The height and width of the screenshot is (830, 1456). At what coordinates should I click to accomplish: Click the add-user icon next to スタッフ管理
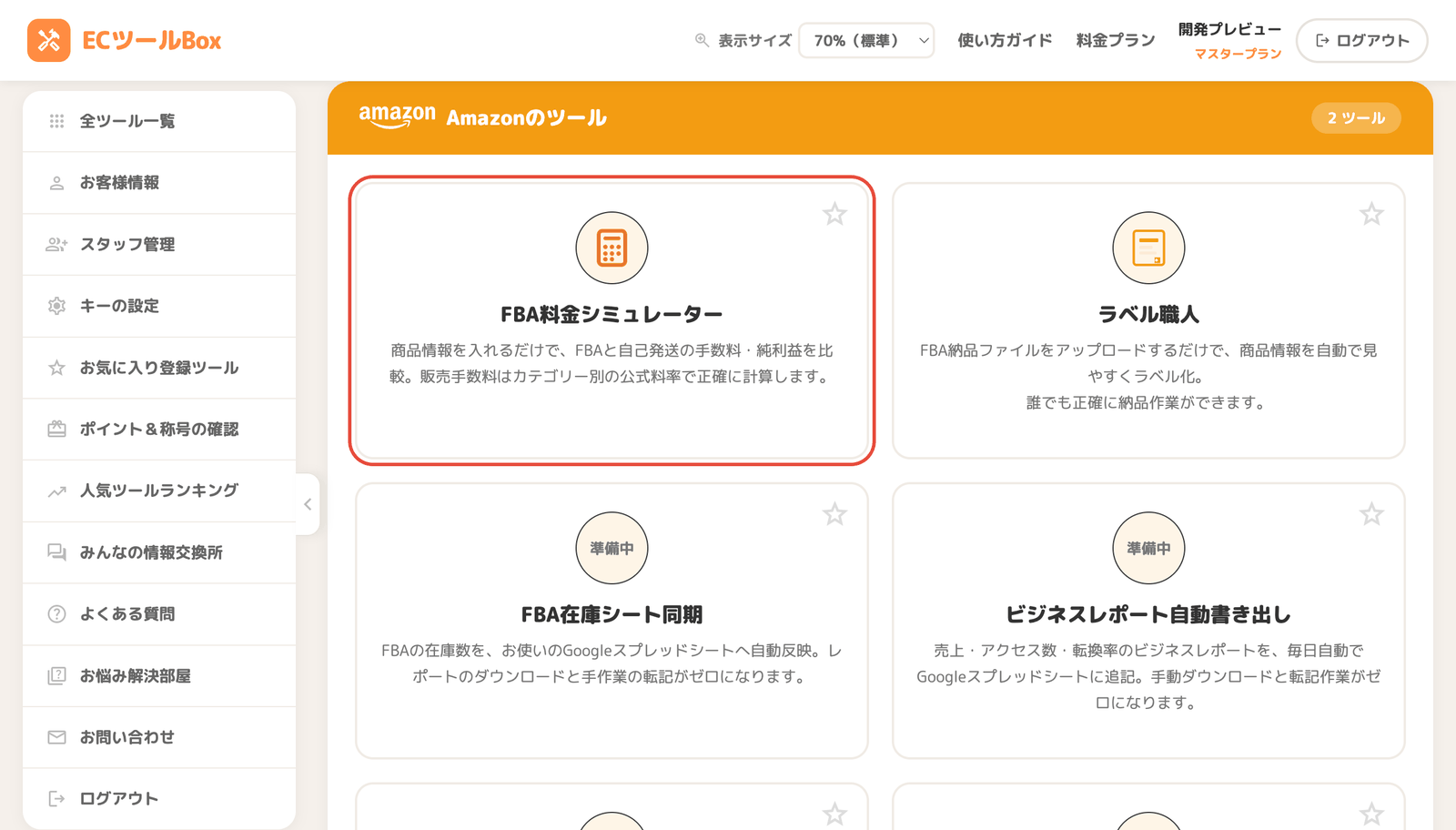pos(56,244)
